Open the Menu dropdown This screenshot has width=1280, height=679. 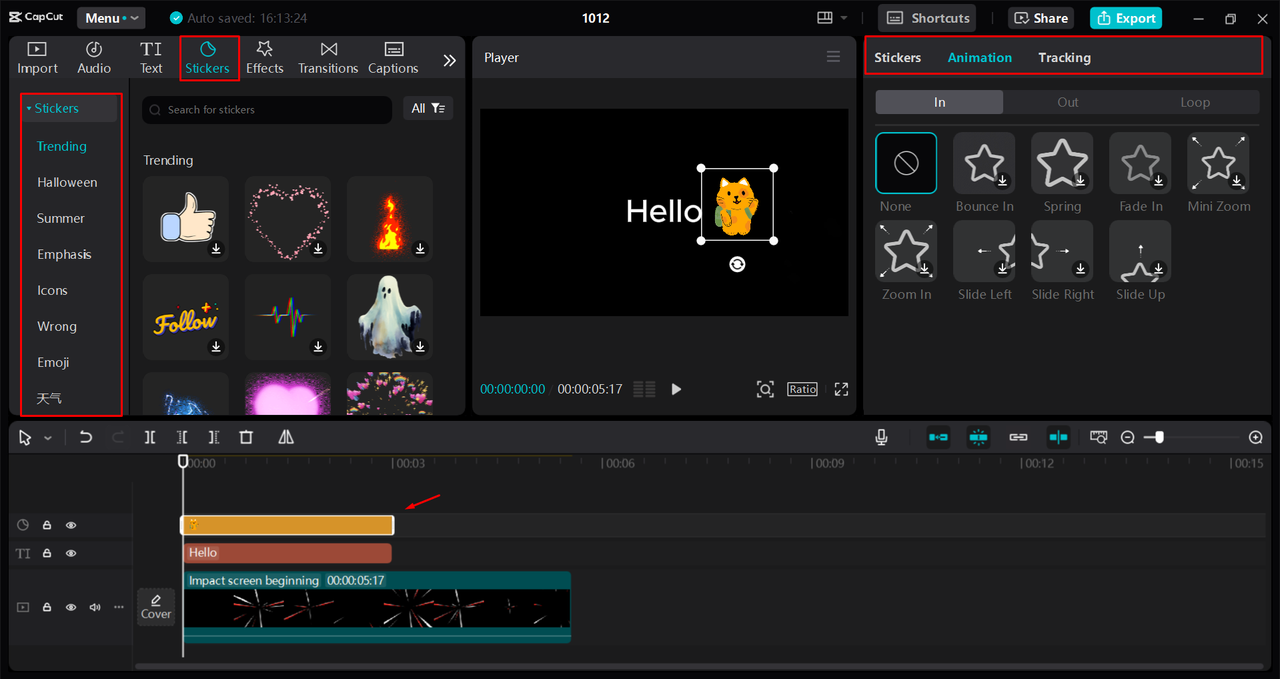(x=111, y=18)
